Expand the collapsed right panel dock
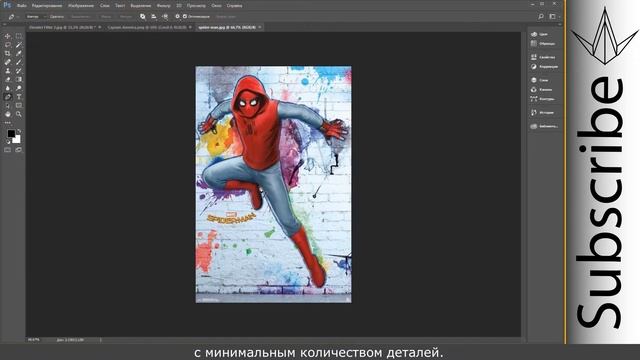The image size is (640, 360). click(560, 24)
